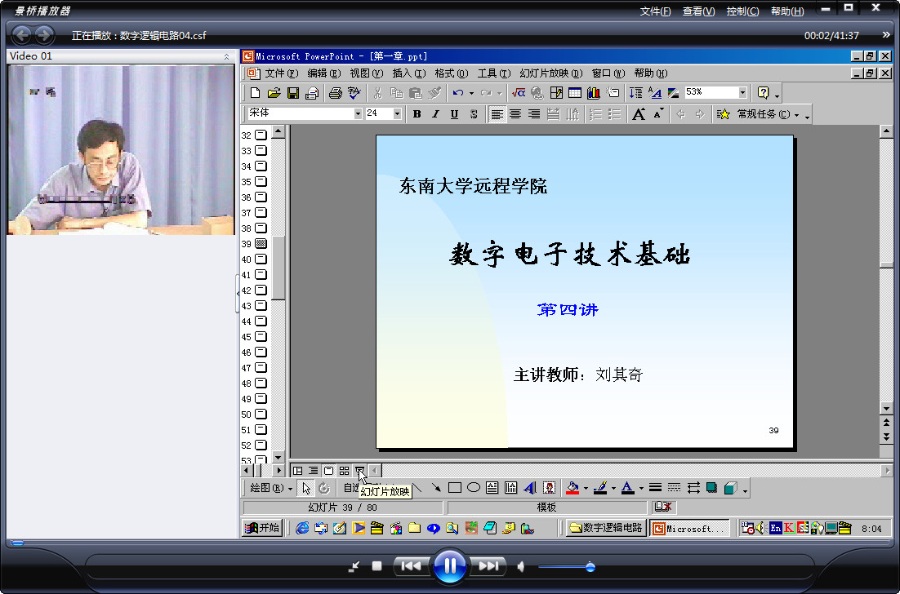
Task: Pause the video playback
Action: point(449,566)
